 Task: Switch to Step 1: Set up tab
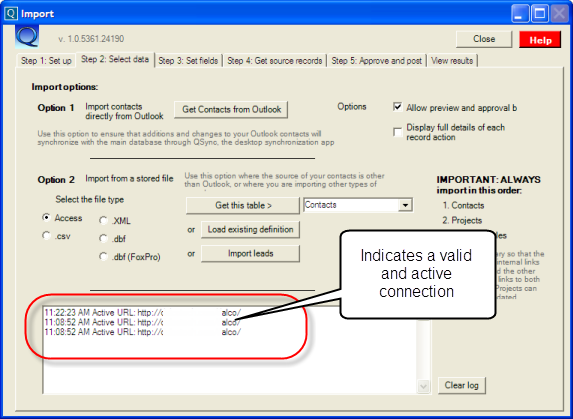46,61
